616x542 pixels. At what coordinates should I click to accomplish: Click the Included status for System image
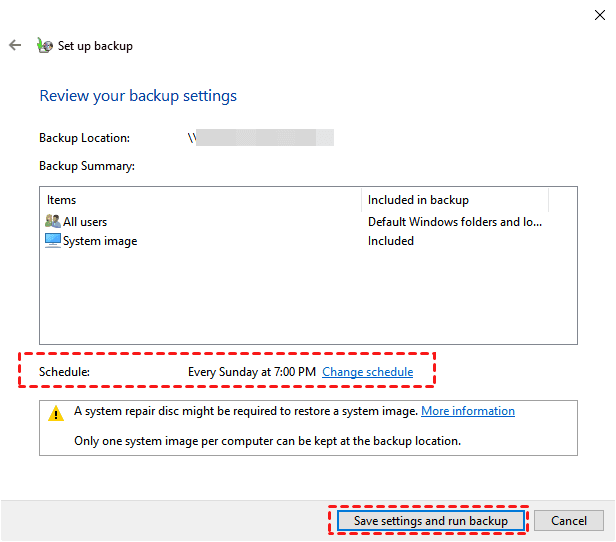391,241
